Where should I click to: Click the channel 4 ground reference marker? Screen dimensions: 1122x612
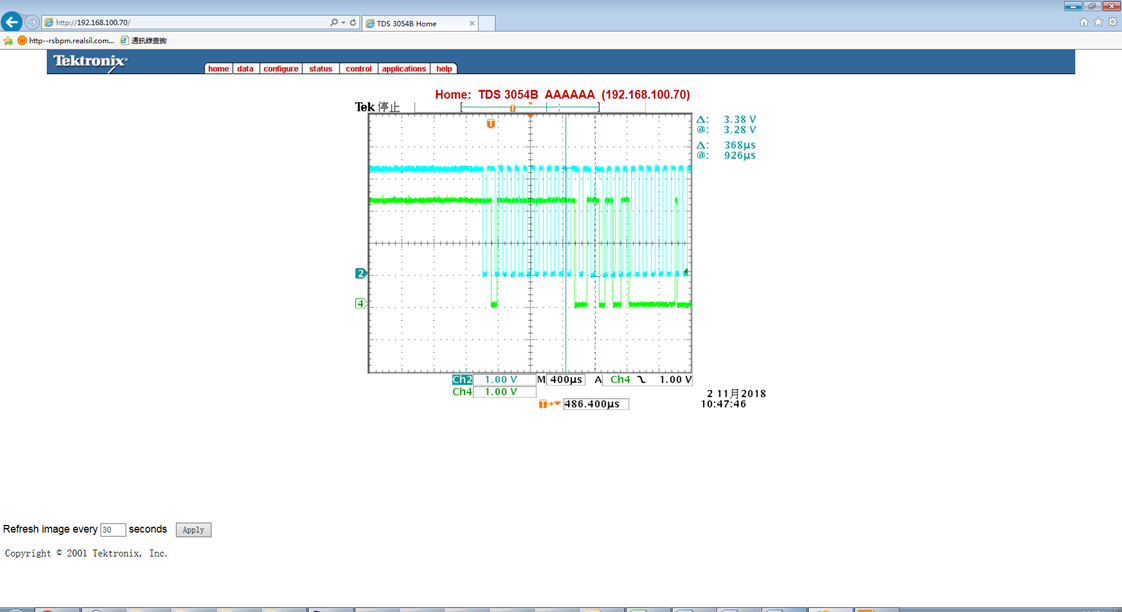click(361, 303)
